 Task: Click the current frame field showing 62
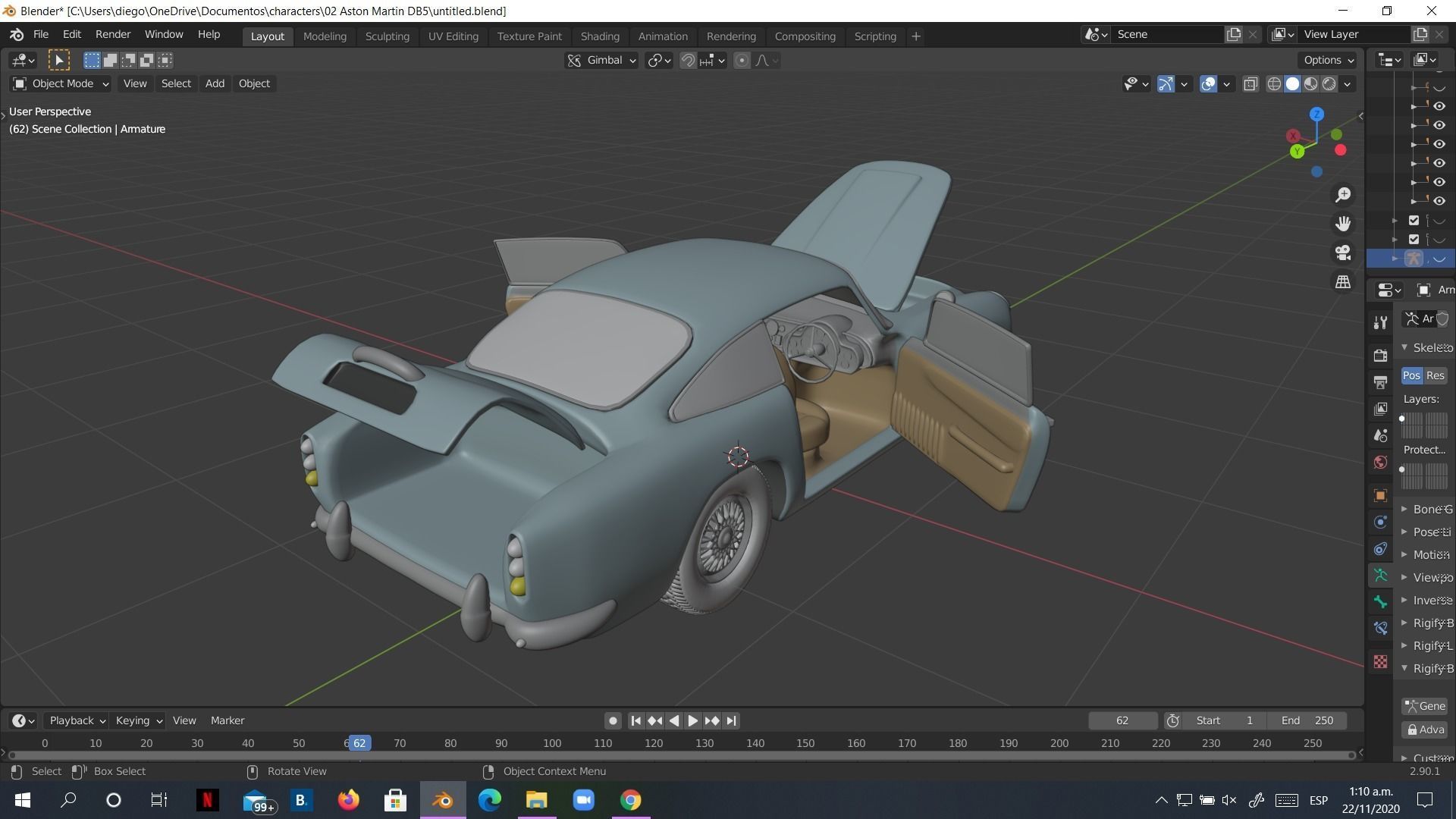click(x=1122, y=720)
